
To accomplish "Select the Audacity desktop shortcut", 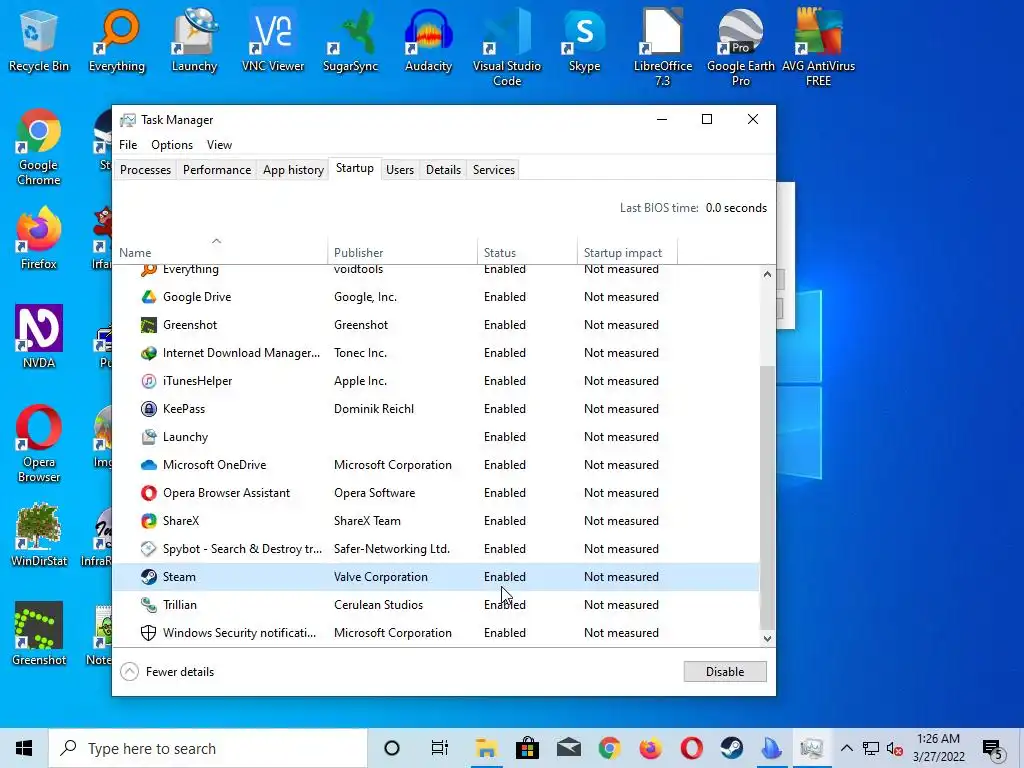I will [x=428, y=40].
